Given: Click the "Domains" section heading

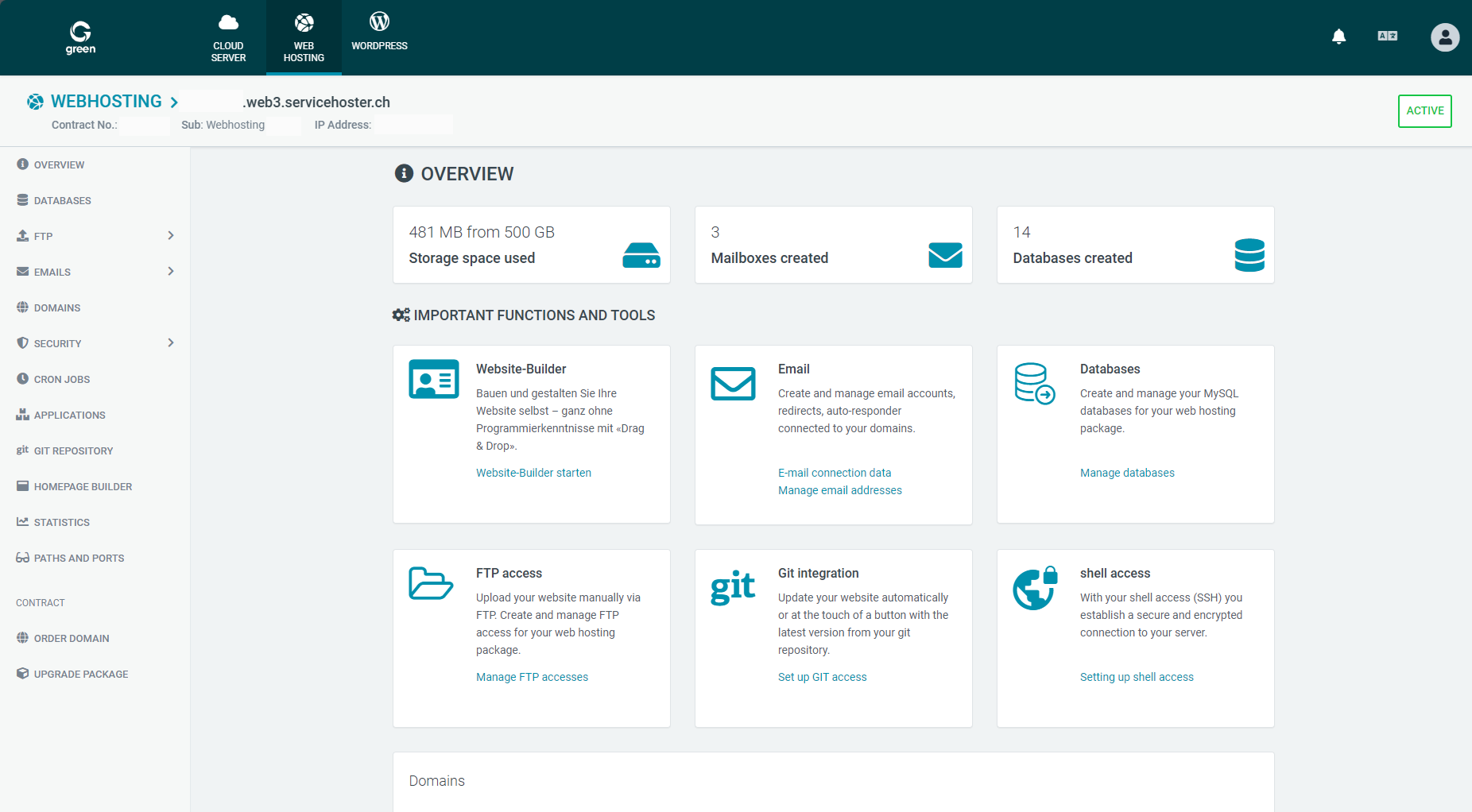Looking at the screenshot, I should pyautogui.click(x=437, y=781).
